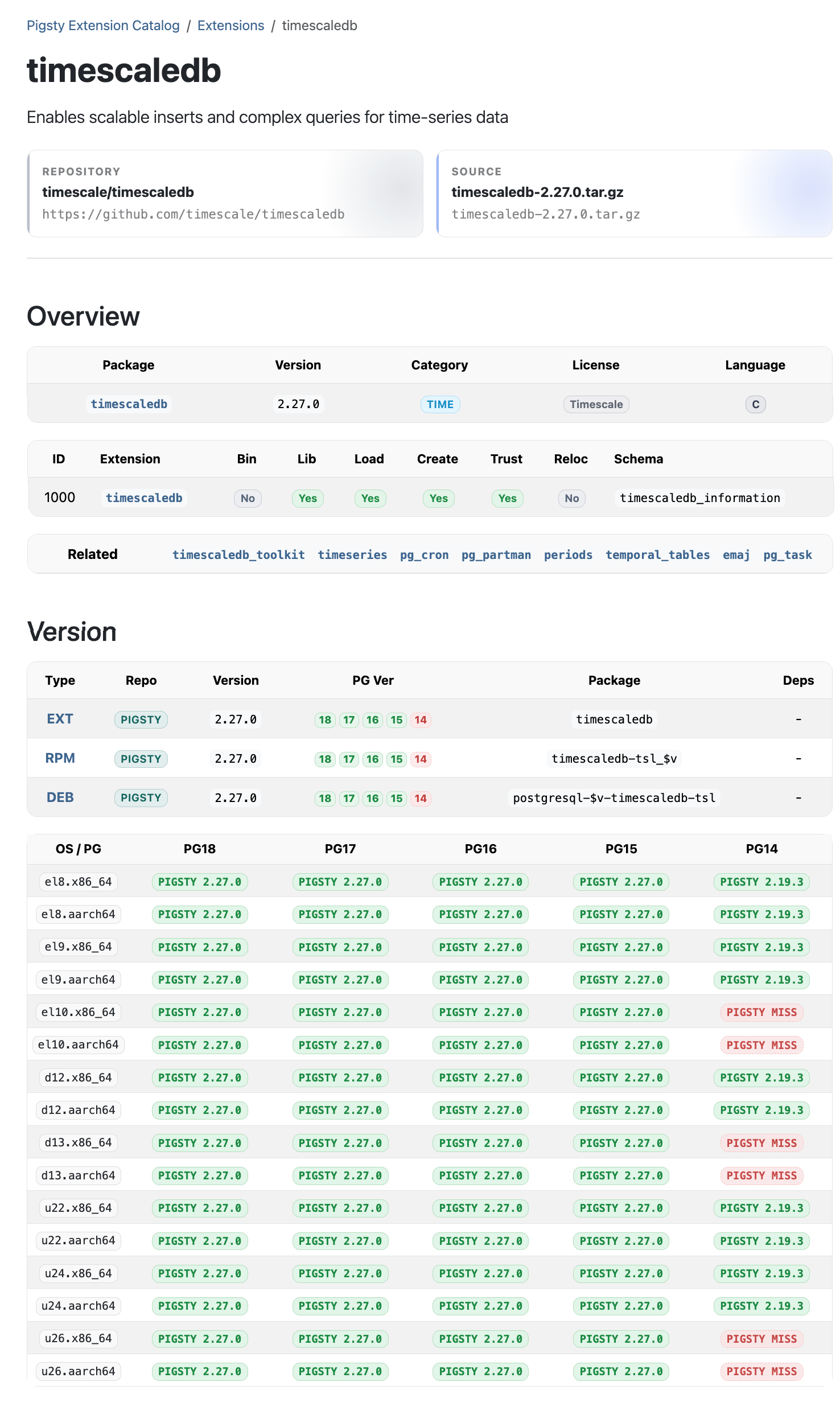Click PG18 badge for el8.x86_64
Image resolution: width=840 pixels, height=1423 pixels.
click(200, 882)
